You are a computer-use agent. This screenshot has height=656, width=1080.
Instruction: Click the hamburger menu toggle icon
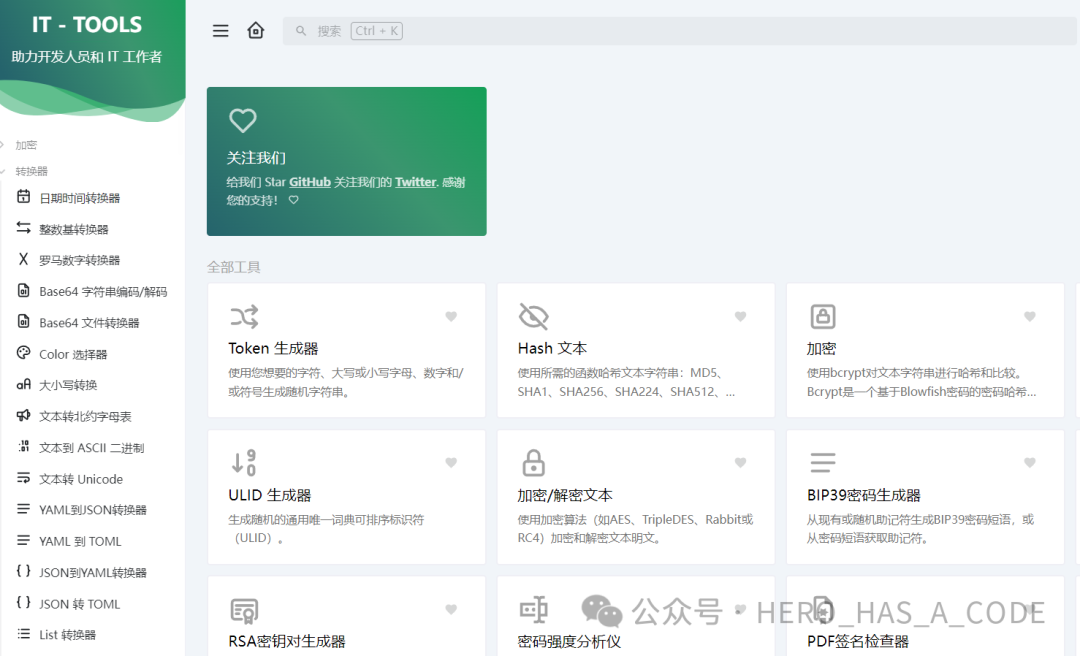(x=221, y=31)
